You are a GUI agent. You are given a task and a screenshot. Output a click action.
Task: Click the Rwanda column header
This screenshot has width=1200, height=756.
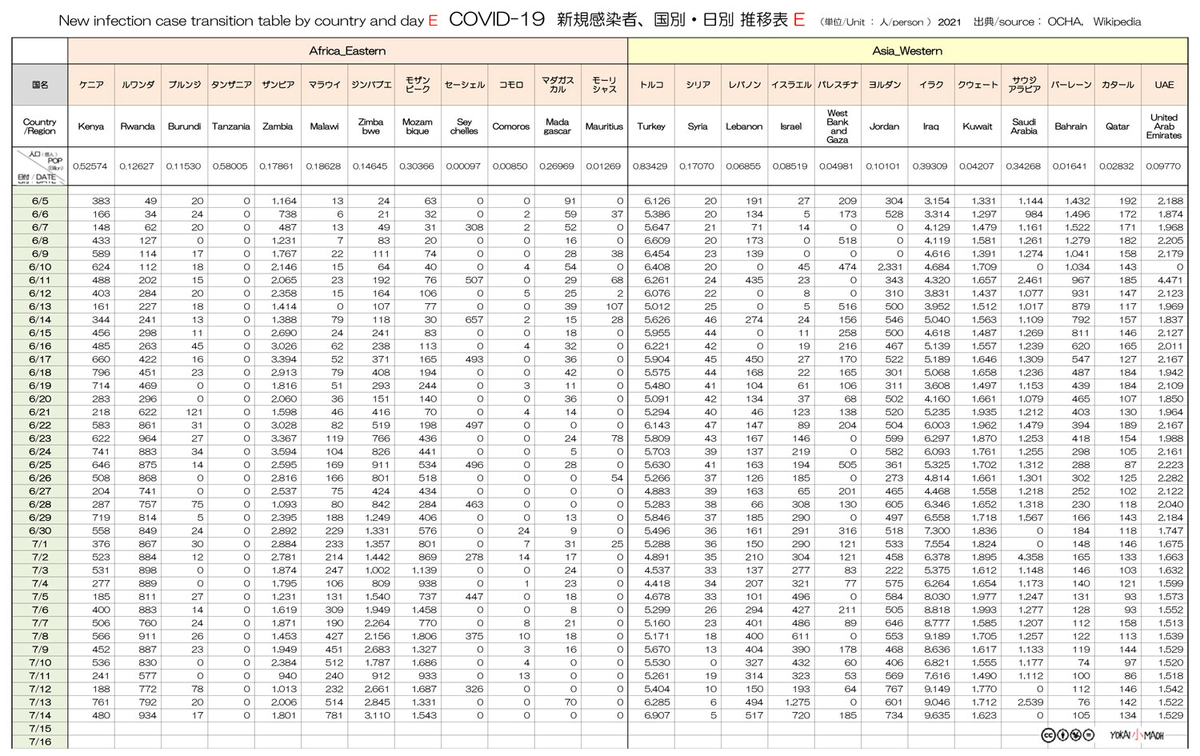[x=137, y=127]
